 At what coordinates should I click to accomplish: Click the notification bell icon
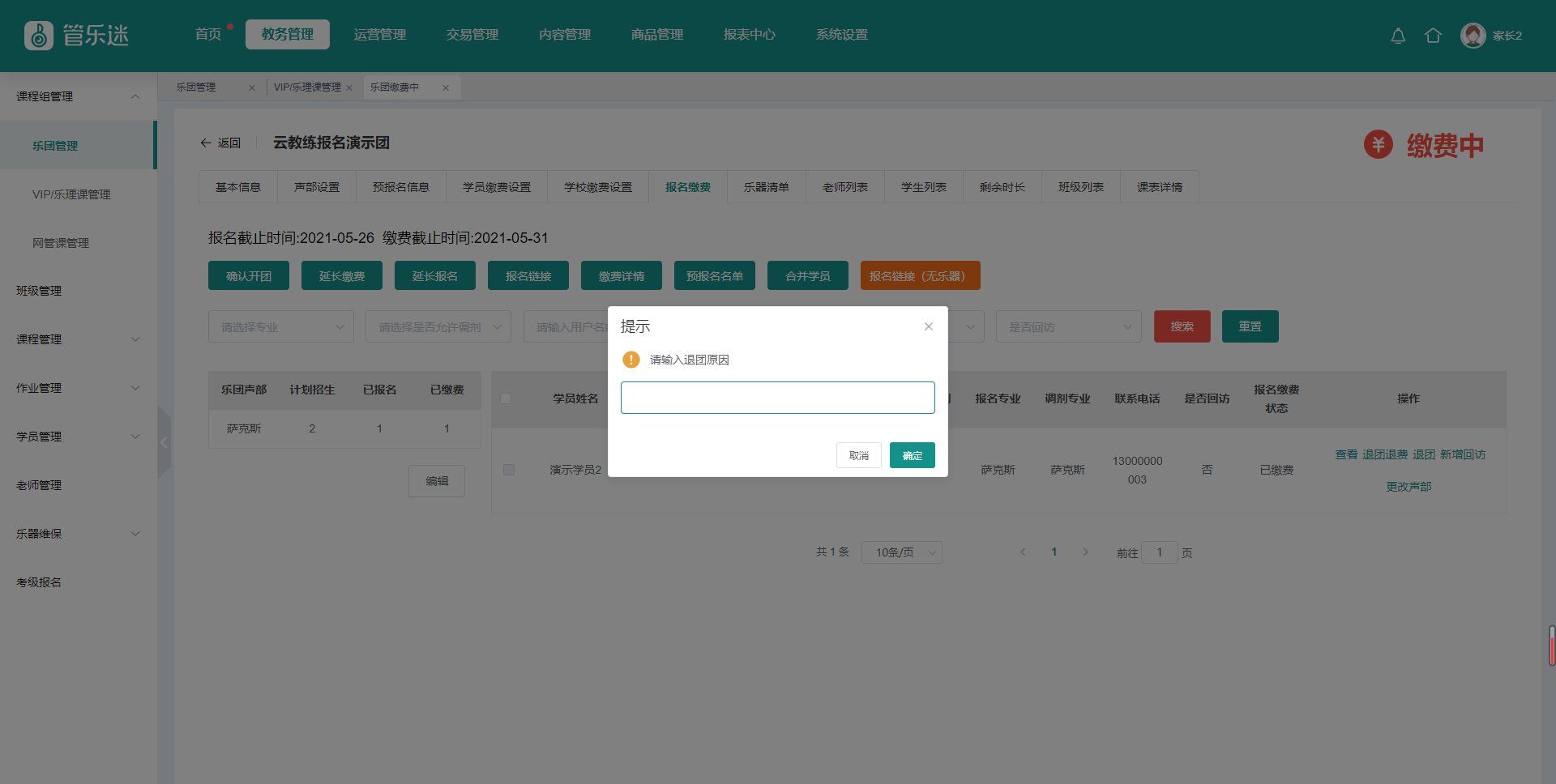click(1398, 36)
